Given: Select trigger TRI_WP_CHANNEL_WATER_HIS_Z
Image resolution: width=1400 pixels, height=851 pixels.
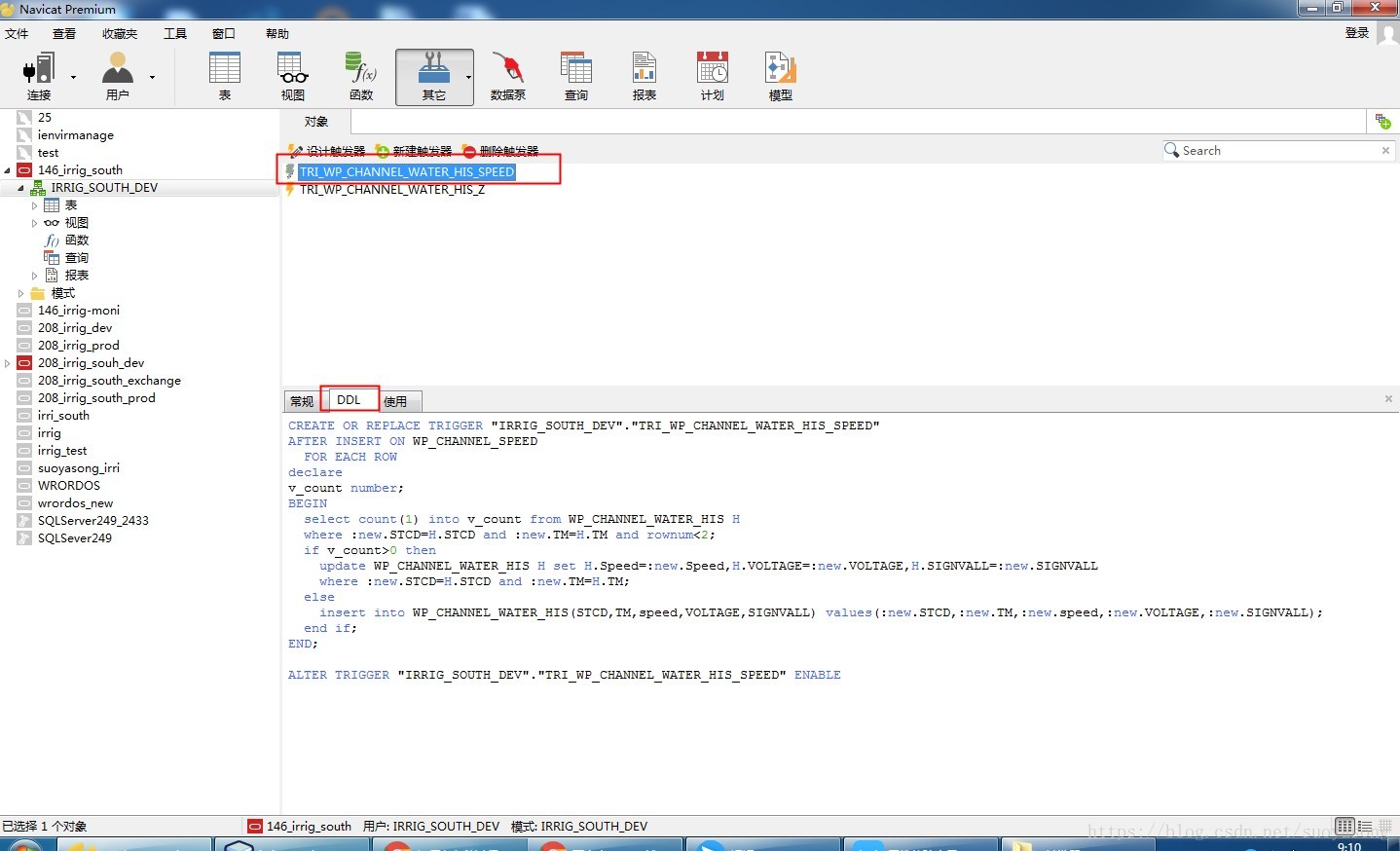Looking at the screenshot, I should click(391, 190).
